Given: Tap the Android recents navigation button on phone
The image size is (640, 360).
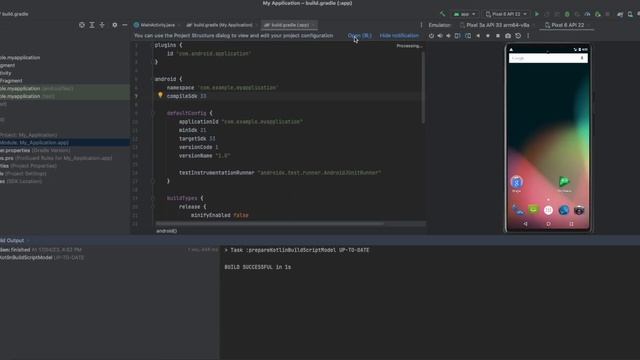Looking at the screenshot, I should [571, 224].
